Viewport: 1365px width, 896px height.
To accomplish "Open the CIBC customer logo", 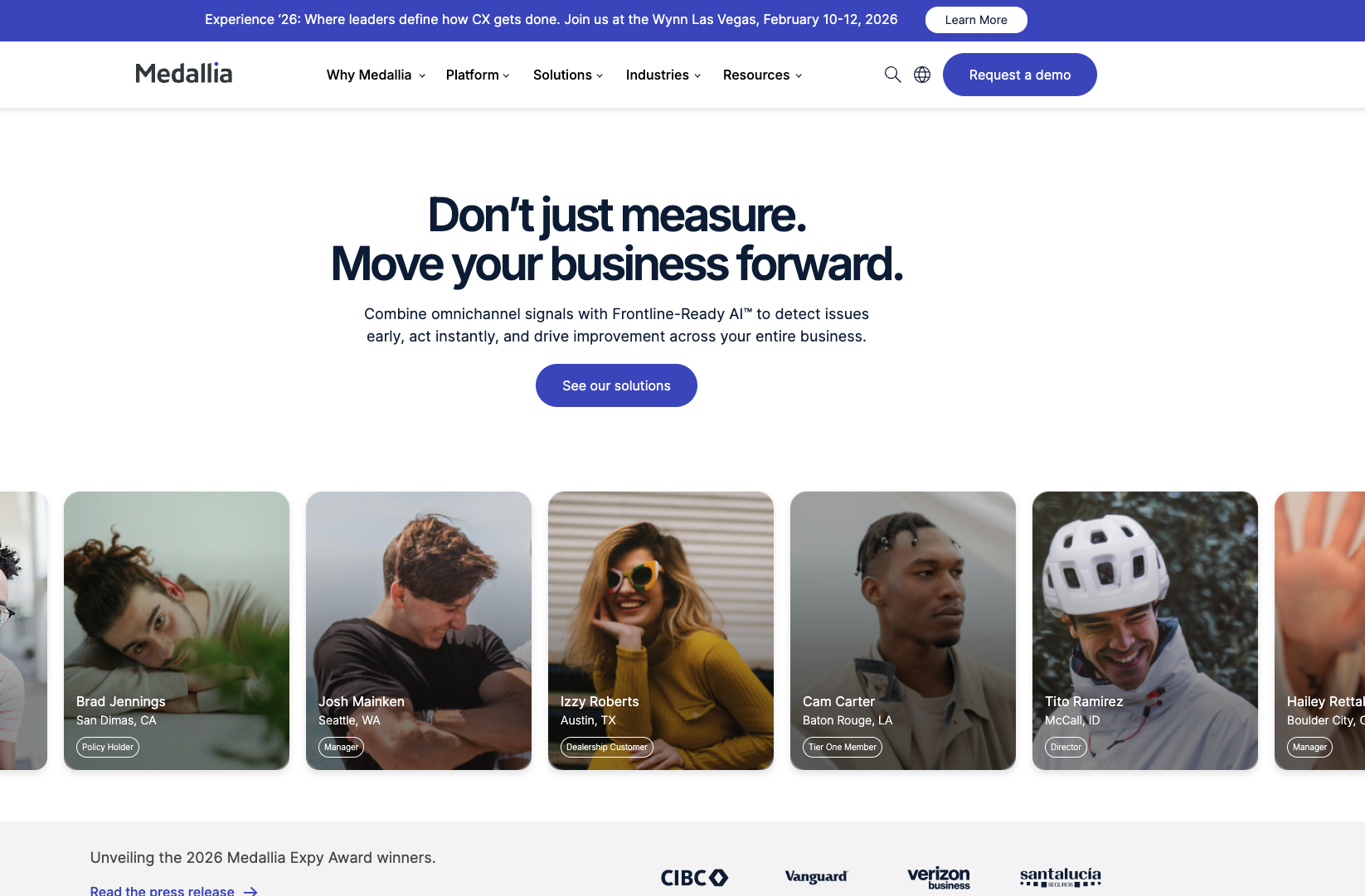I will pyautogui.click(x=694, y=877).
